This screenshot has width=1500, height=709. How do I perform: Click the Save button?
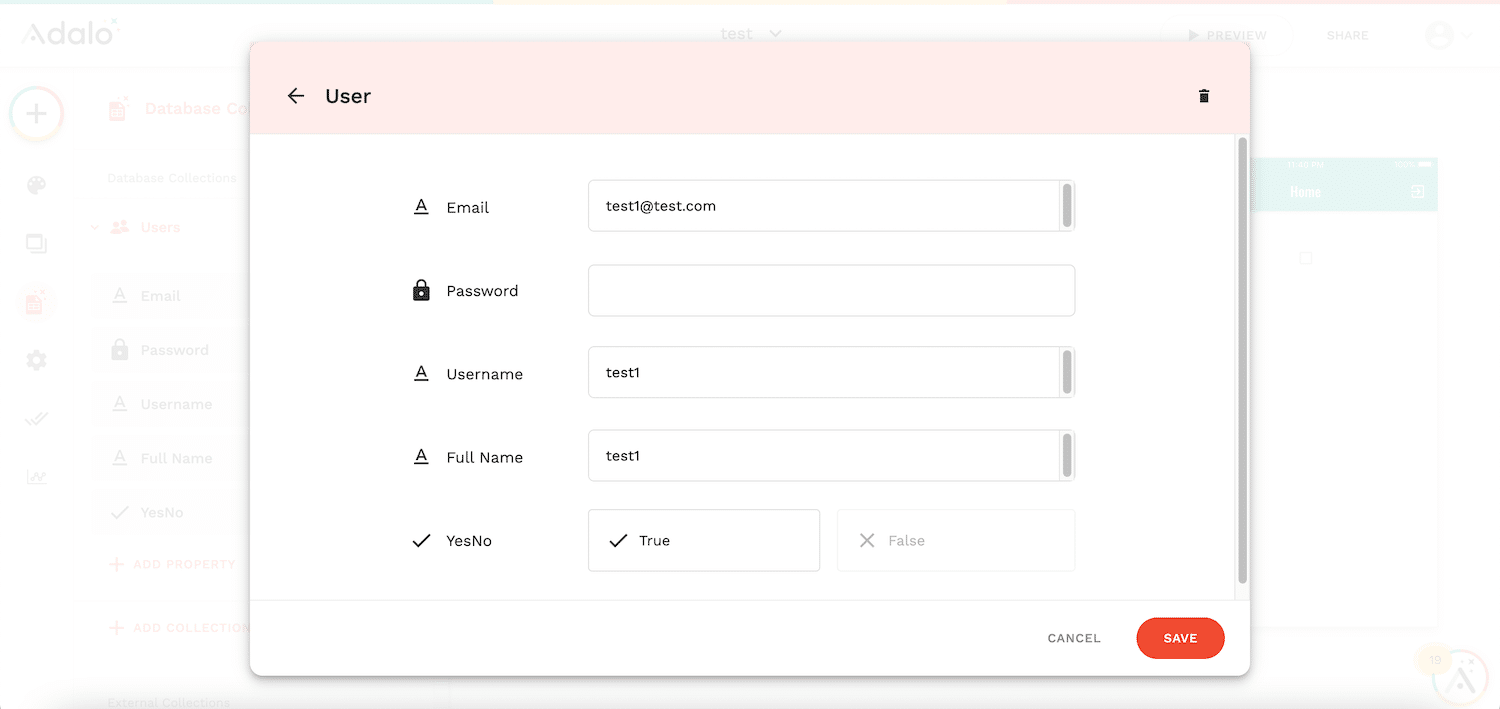coord(1180,638)
